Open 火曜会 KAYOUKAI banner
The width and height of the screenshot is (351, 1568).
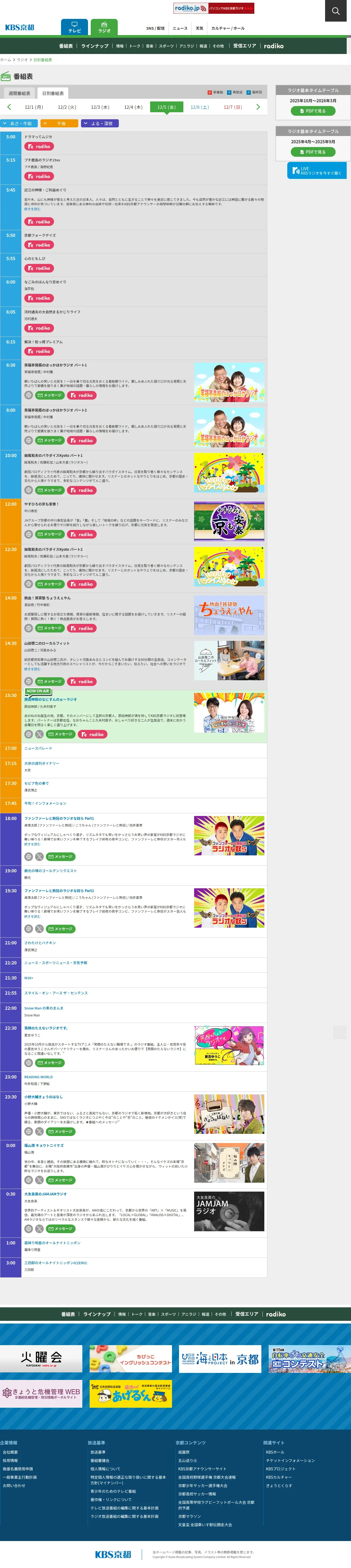click(41, 1359)
